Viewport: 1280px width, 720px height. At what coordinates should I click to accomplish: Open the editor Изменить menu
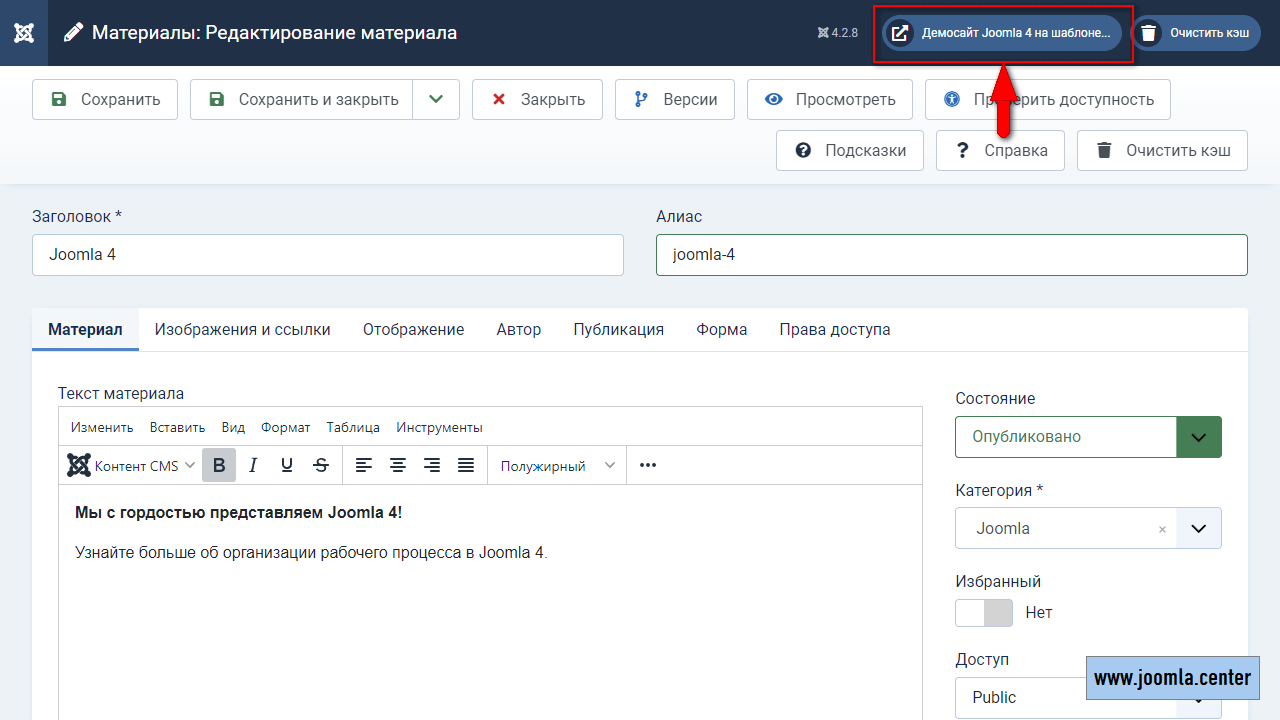(102, 427)
